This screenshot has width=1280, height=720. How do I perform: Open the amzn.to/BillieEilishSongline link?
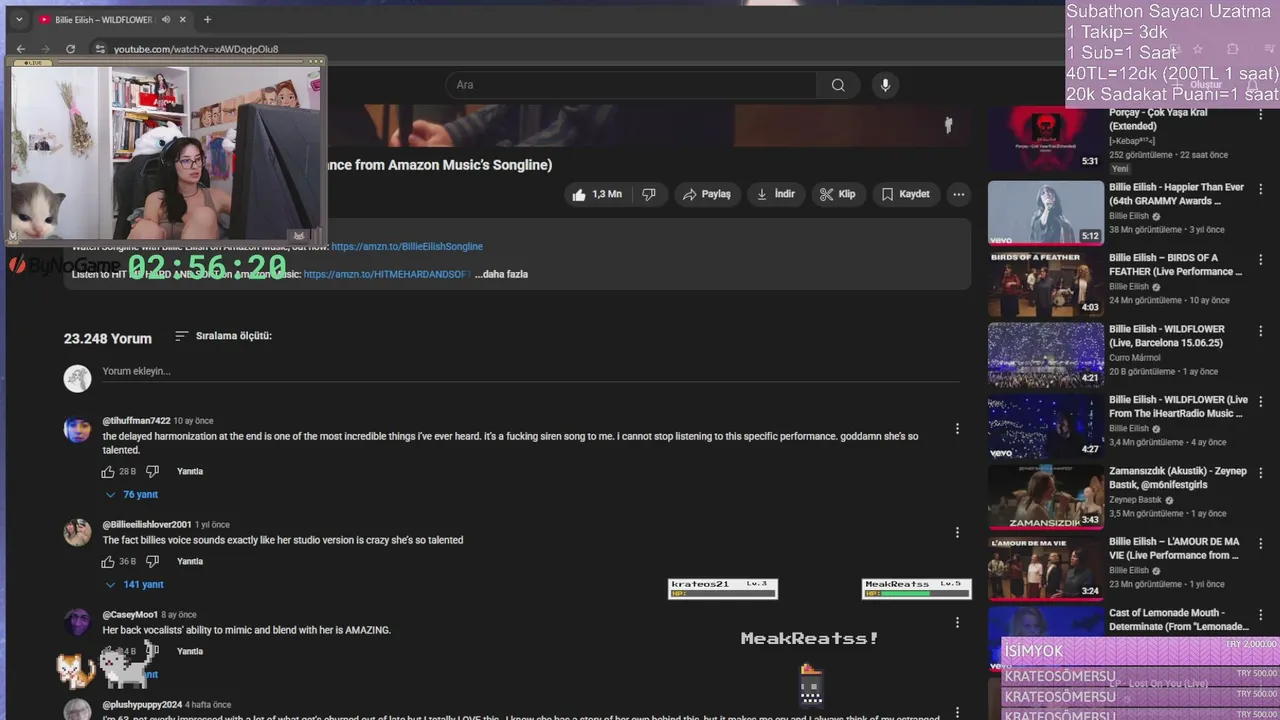tap(407, 246)
